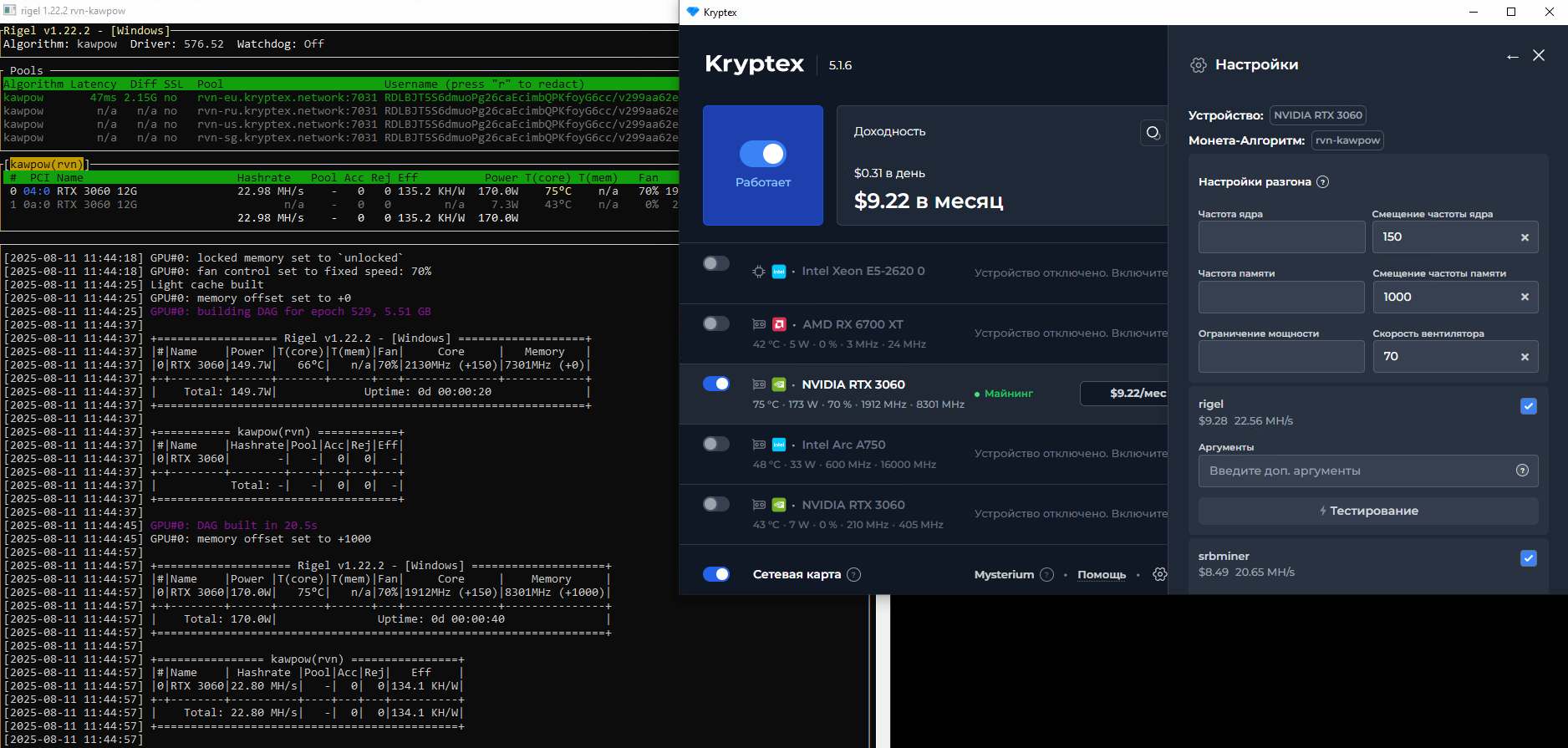Screen dimensions: 1568x748
Task: Enable the AMD RX 6700 XT device
Action: pos(716,323)
